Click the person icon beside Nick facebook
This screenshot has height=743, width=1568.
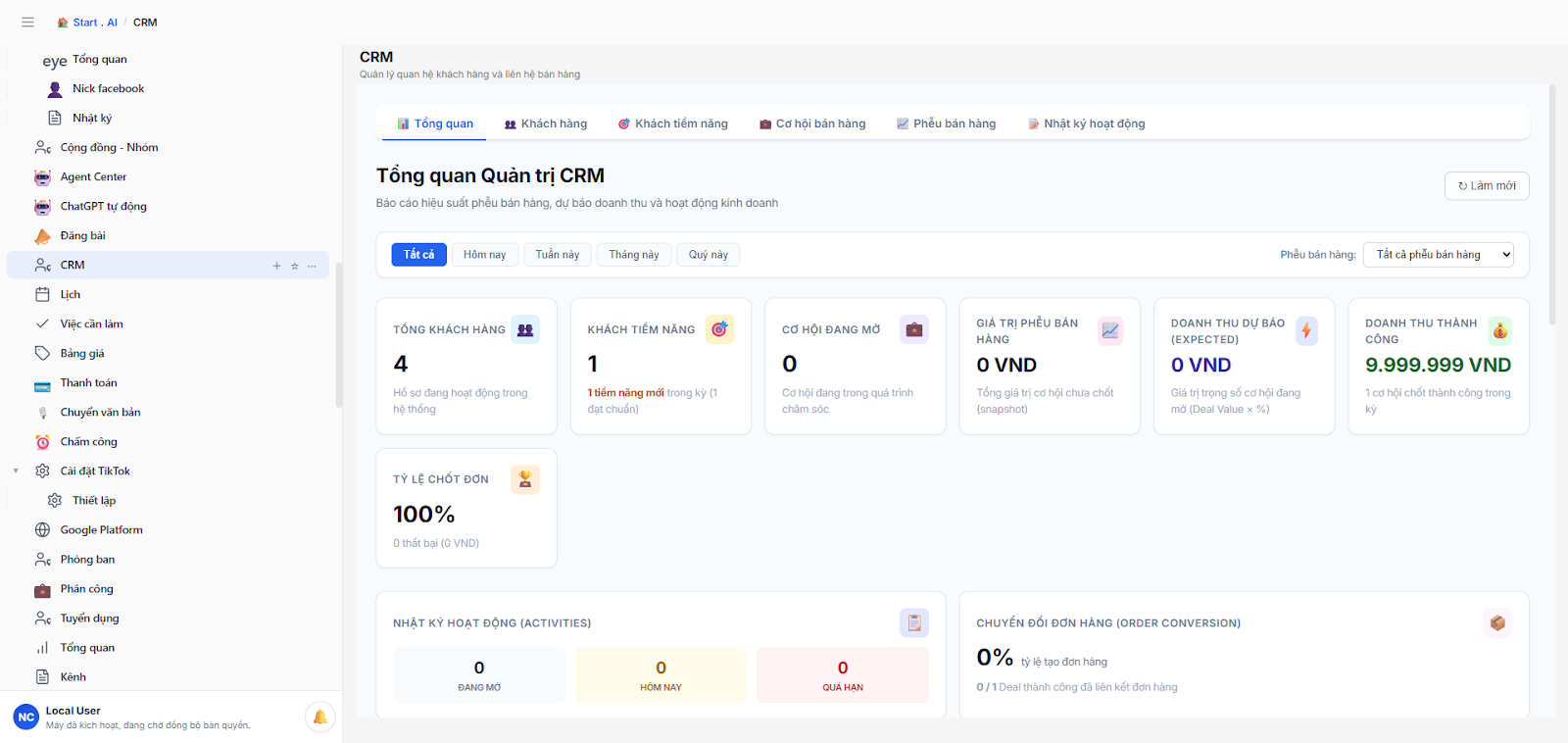click(x=55, y=89)
